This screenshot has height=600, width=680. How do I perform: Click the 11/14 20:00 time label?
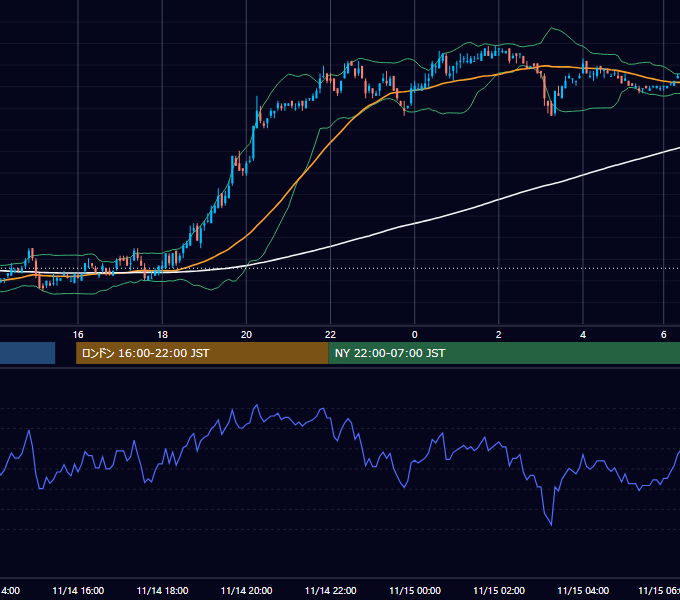tap(246, 591)
